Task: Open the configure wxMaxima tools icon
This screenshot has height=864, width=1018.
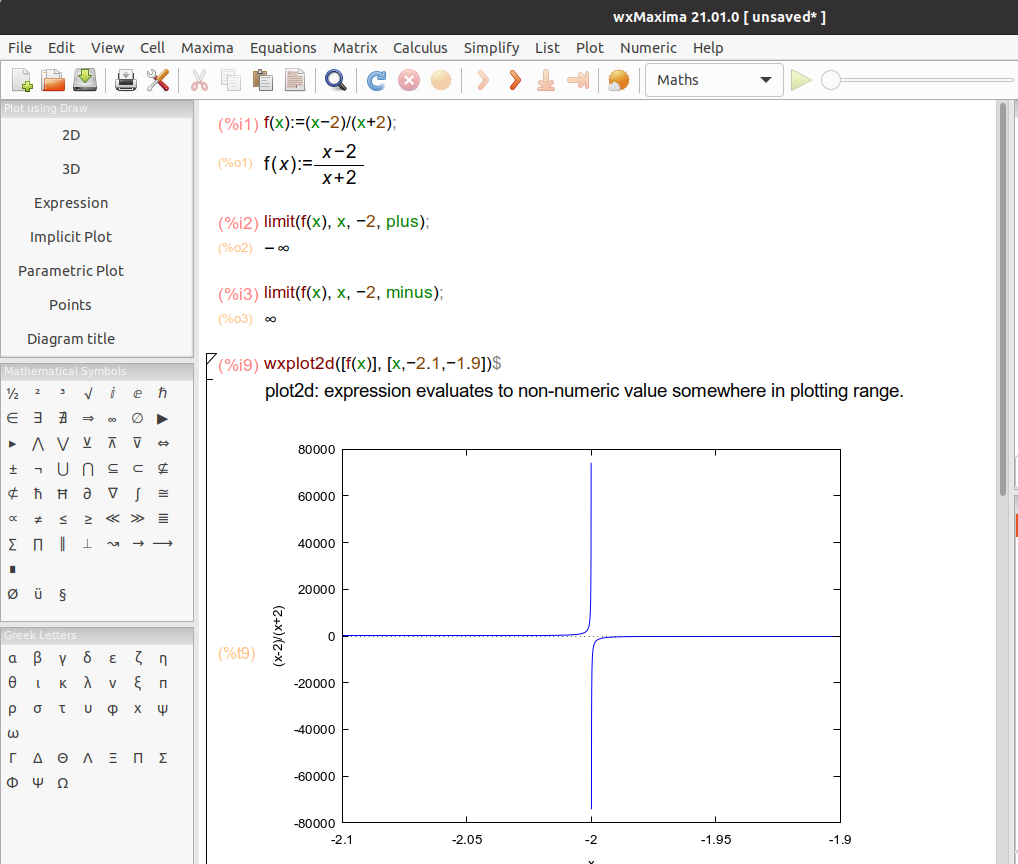Action: click(x=157, y=80)
